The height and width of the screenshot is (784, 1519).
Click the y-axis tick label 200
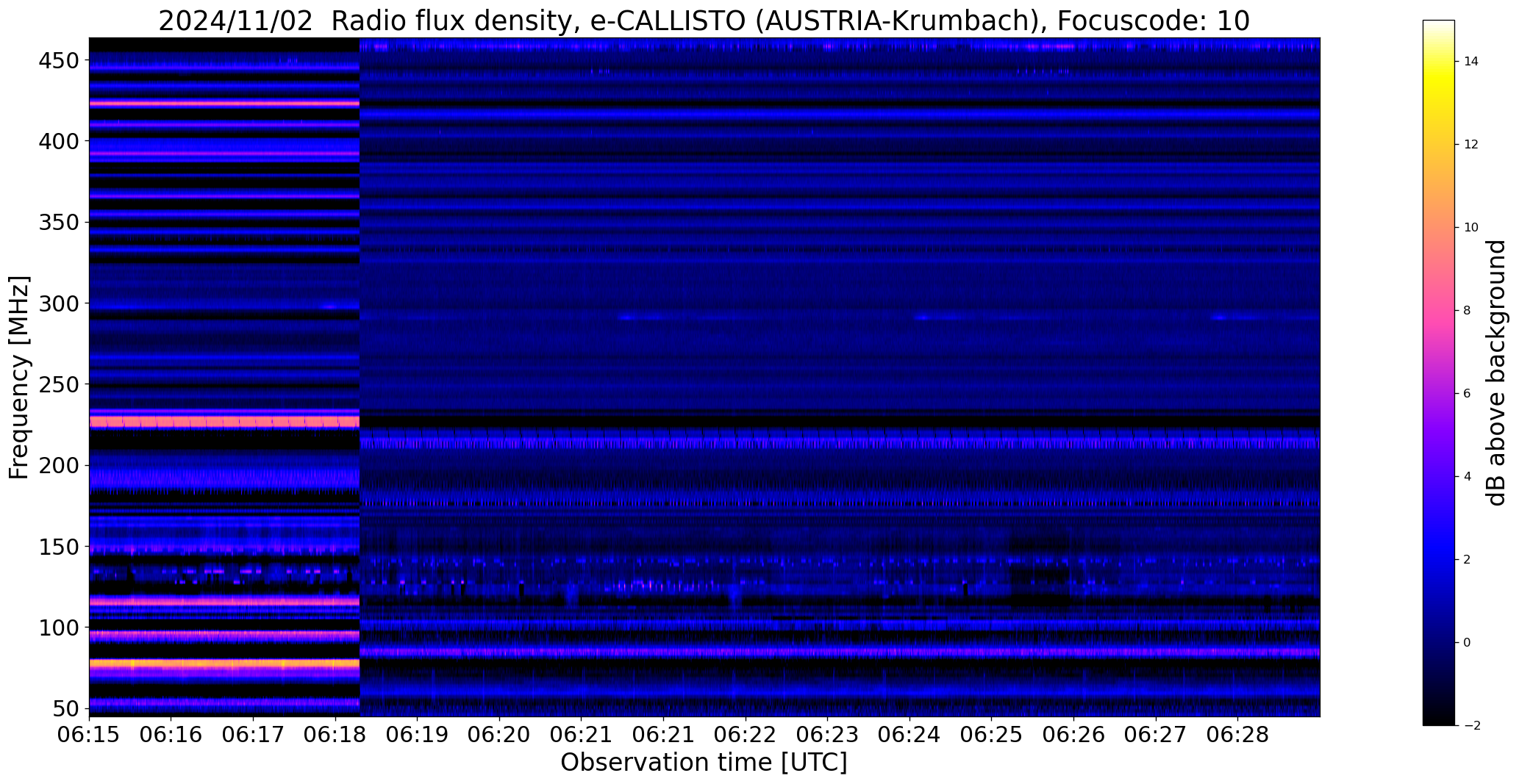click(x=58, y=466)
